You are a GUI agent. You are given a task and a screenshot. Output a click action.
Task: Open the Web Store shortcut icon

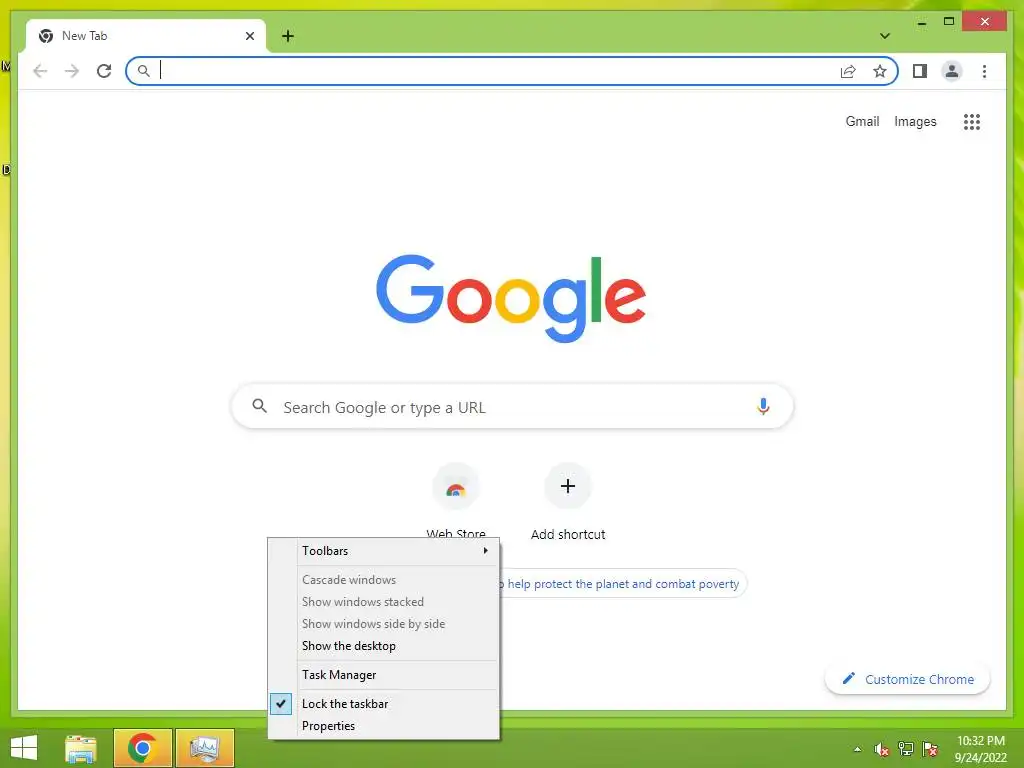pos(456,487)
